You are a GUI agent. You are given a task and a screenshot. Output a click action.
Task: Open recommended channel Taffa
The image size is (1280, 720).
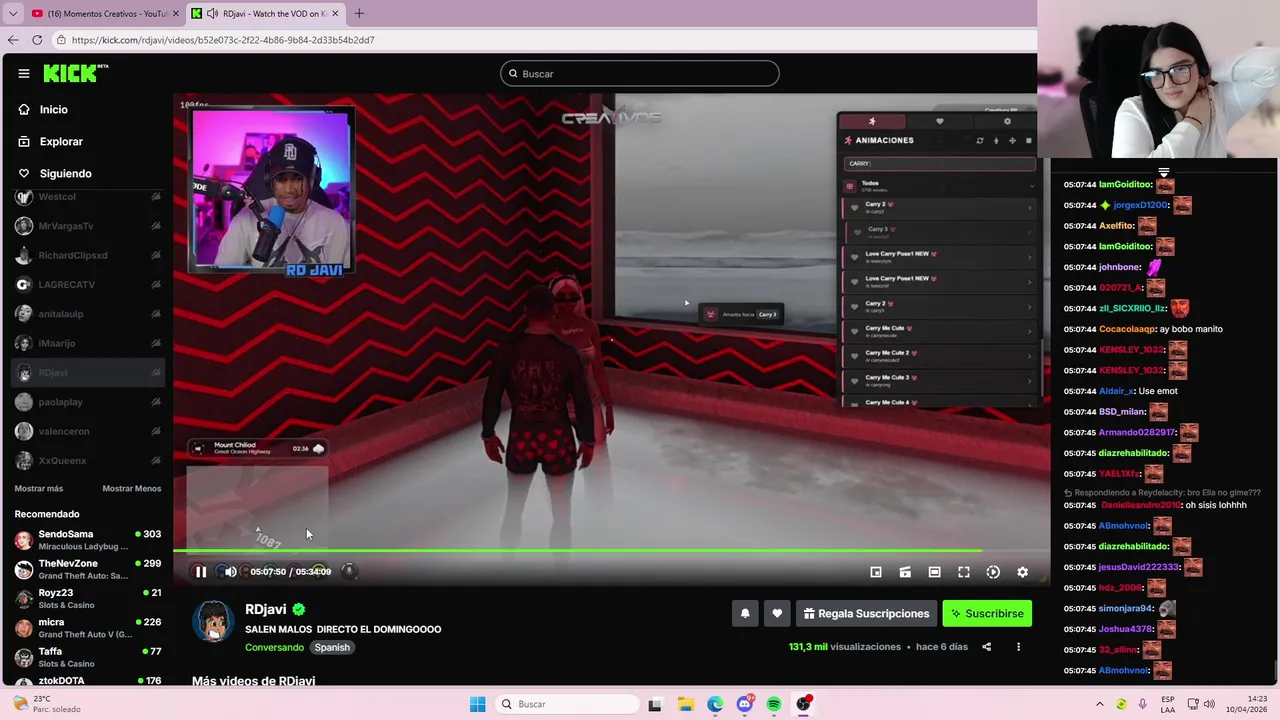click(x=88, y=657)
